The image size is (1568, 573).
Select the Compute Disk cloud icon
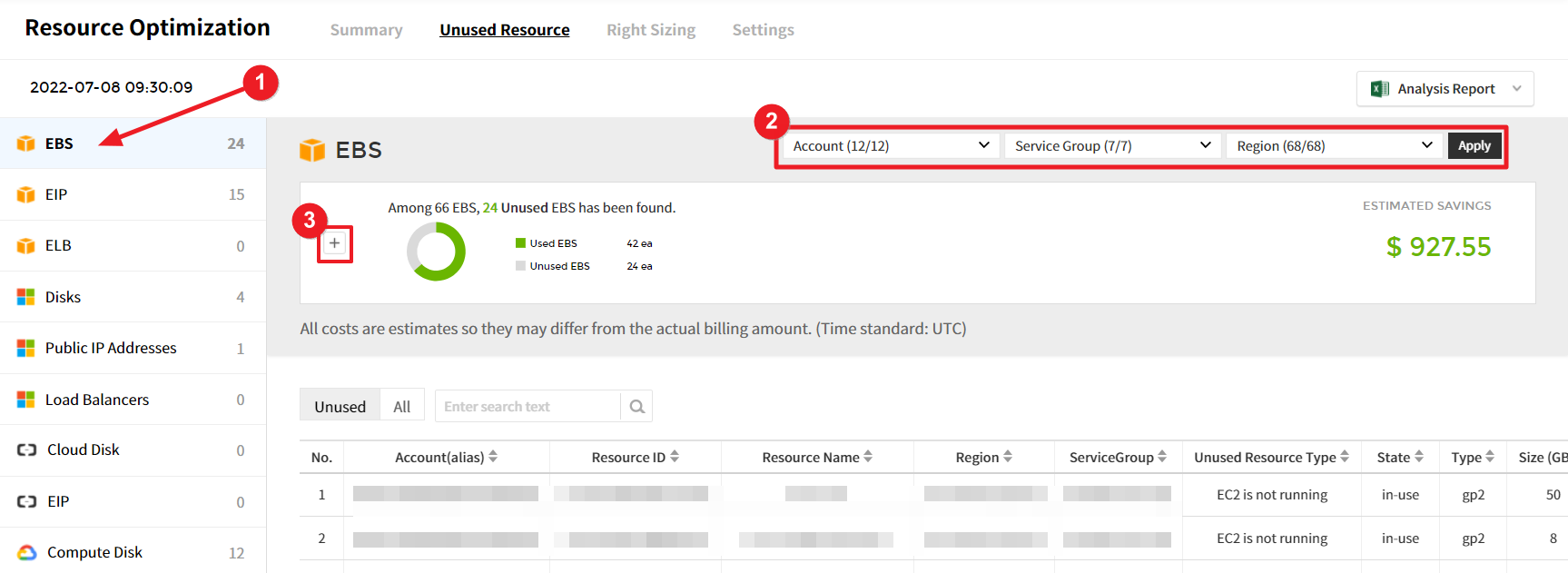[x=26, y=552]
